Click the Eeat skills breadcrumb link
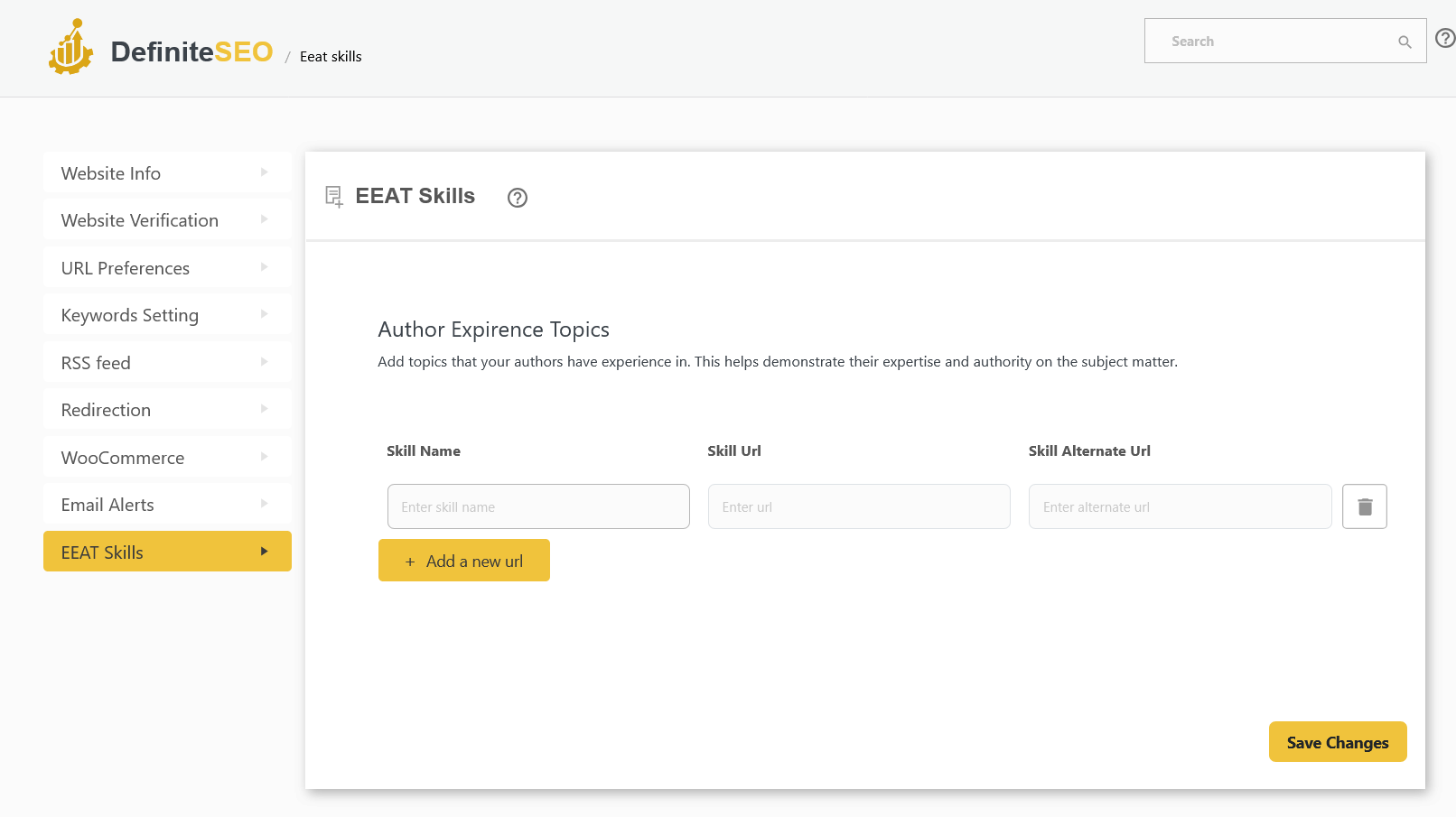Image resolution: width=1456 pixels, height=817 pixels. tap(330, 56)
